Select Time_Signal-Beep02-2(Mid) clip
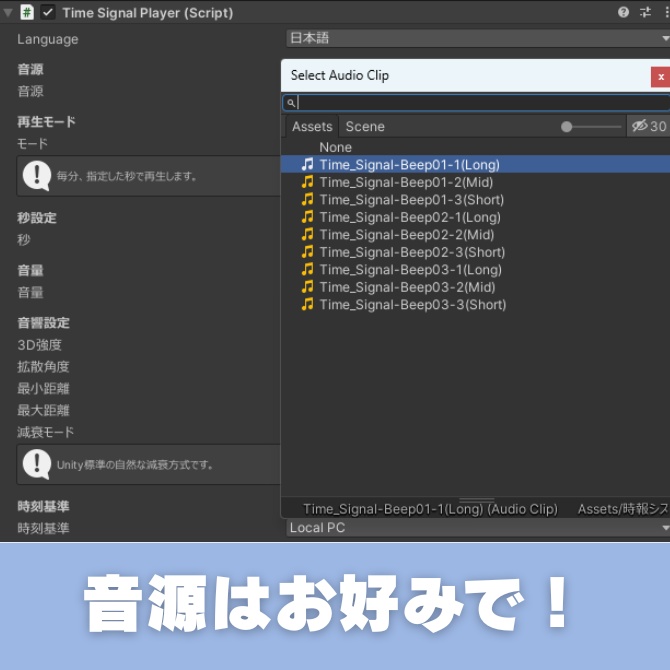670x670 pixels. click(475, 235)
